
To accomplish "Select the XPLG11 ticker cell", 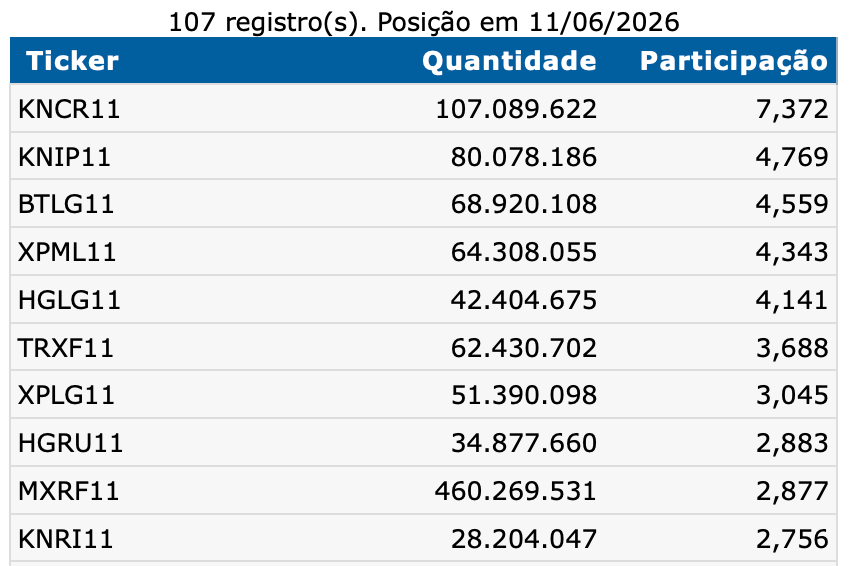I will [x=66, y=395].
